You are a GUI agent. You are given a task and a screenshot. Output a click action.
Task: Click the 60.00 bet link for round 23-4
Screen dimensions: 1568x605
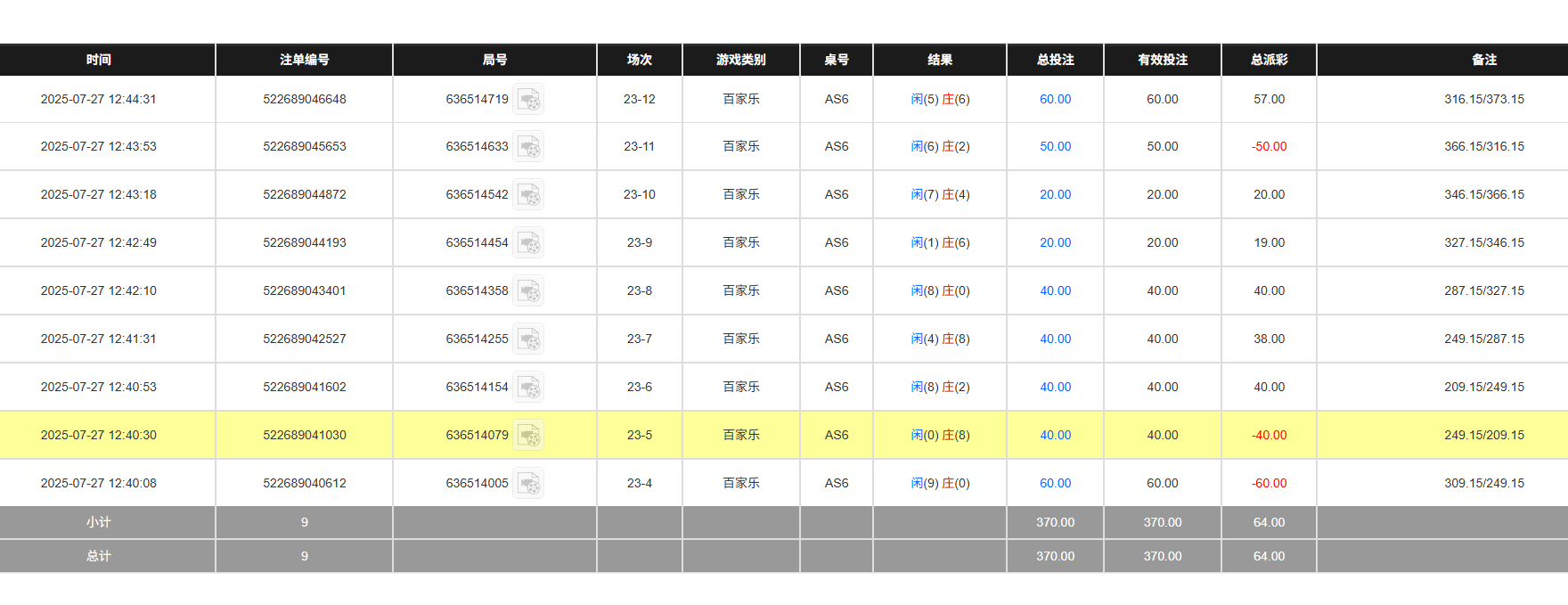[x=1055, y=483]
